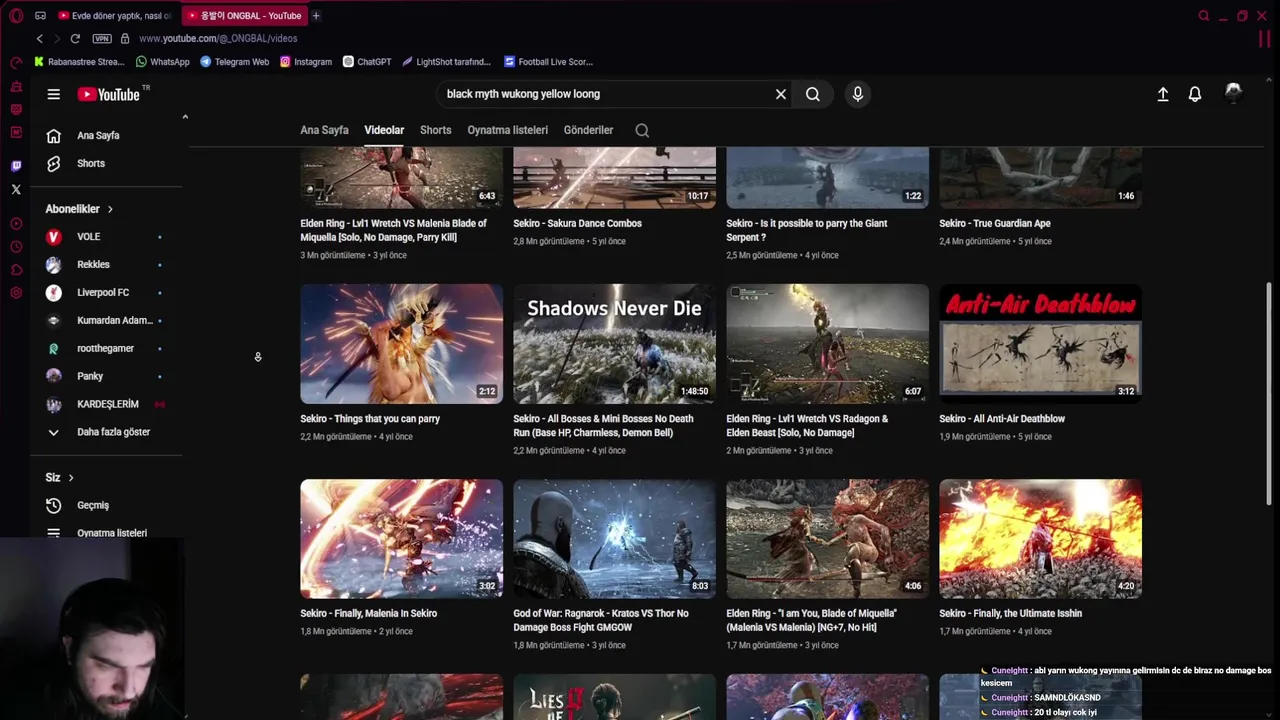Open 'God of War: Ragnarok - Kratos VS Thor' title
Screen dimensions: 1280x720
pyautogui.click(x=601, y=620)
